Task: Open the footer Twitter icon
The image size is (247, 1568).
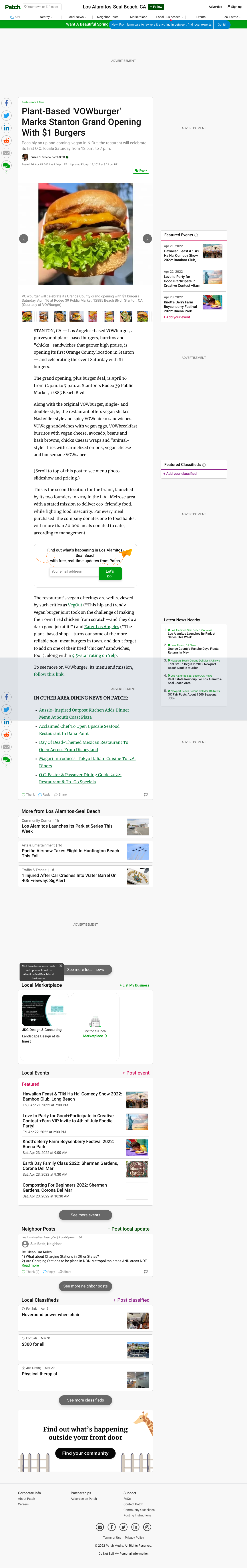Action: coord(123,1527)
